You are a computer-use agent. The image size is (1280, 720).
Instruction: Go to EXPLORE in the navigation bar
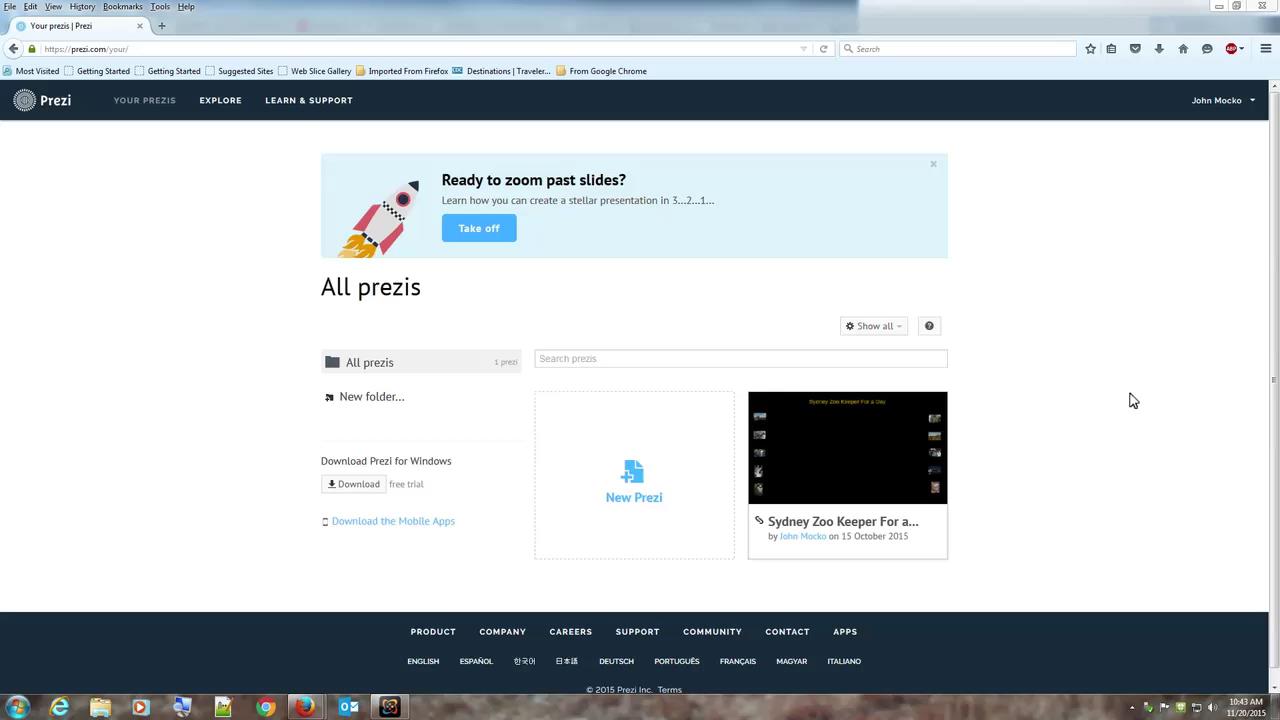(x=220, y=100)
